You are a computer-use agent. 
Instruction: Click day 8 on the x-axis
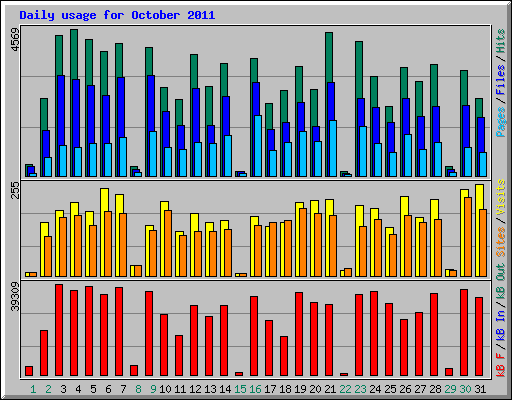(x=138, y=389)
